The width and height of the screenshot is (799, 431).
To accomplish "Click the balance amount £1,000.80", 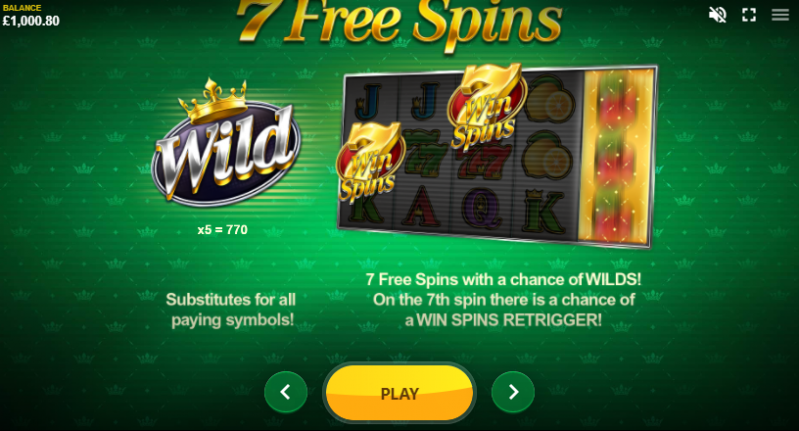I will click(31, 21).
